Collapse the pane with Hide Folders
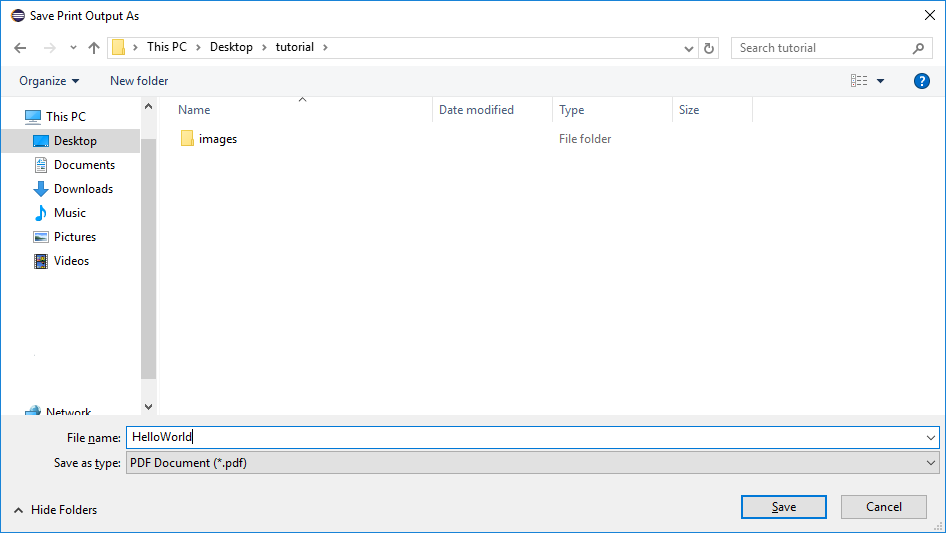 coord(56,510)
